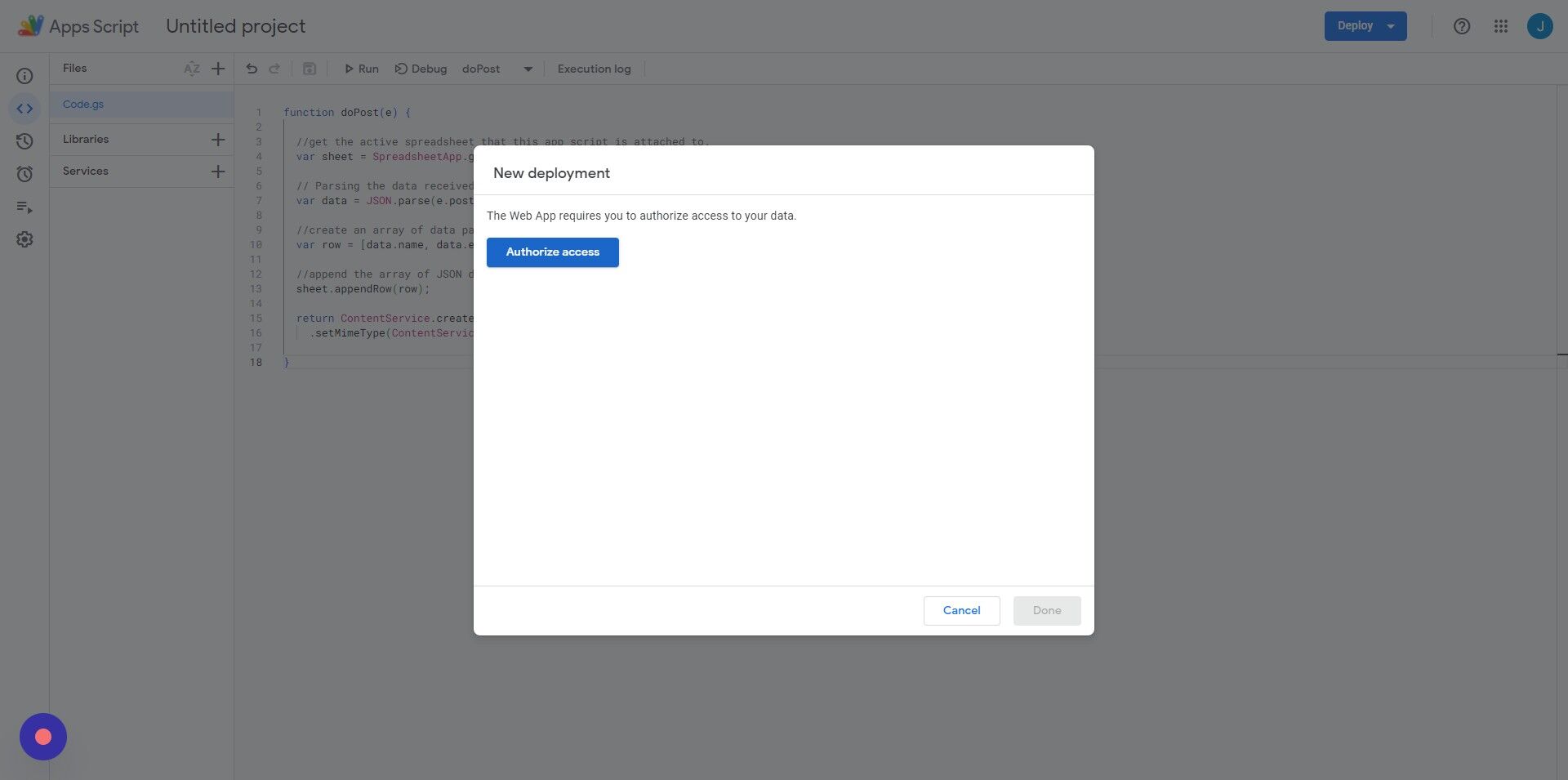Open the Google apps grid

[1501, 25]
